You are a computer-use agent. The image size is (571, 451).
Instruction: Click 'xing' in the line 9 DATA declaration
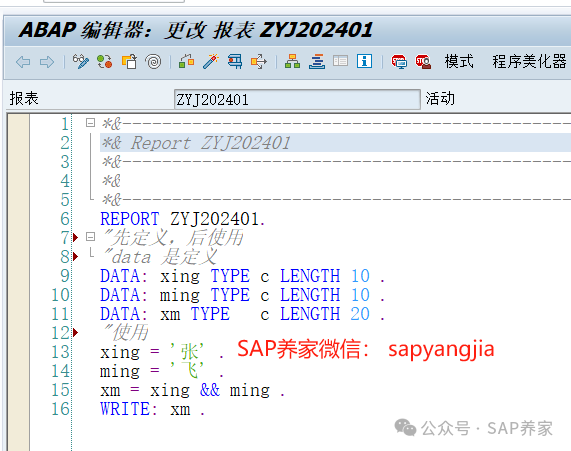(180, 277)
